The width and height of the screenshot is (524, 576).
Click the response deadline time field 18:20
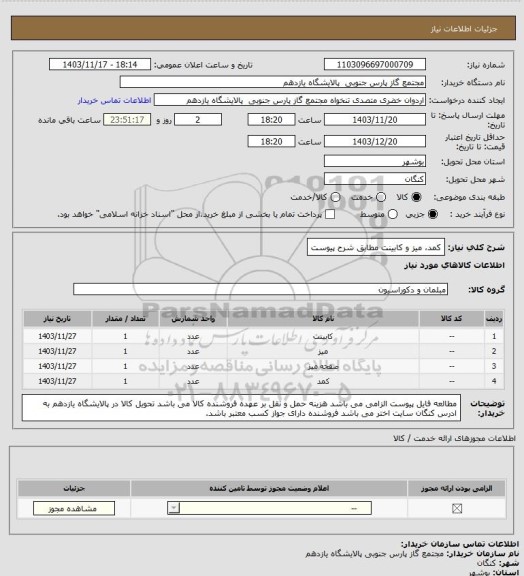(x=271, y=120)
